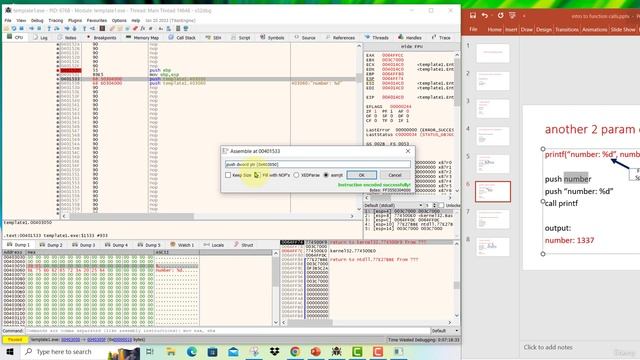This screenshot has width=640, height=360.
Task: Click the step into toolbar icon
Action: [x=49, y=29]
